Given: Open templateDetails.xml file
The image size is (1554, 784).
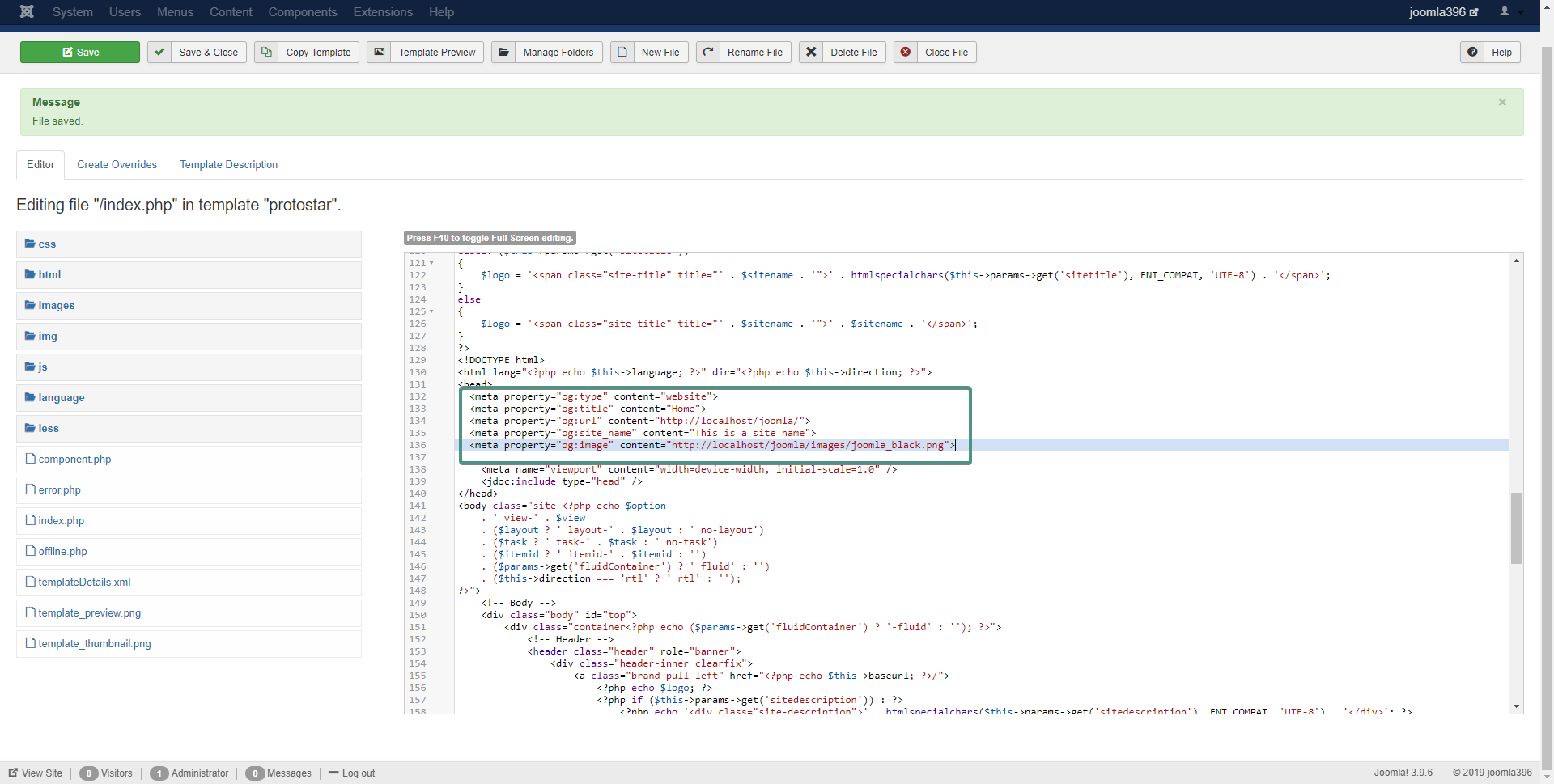Looking at the screenshot, I should [x=84, y=582].
